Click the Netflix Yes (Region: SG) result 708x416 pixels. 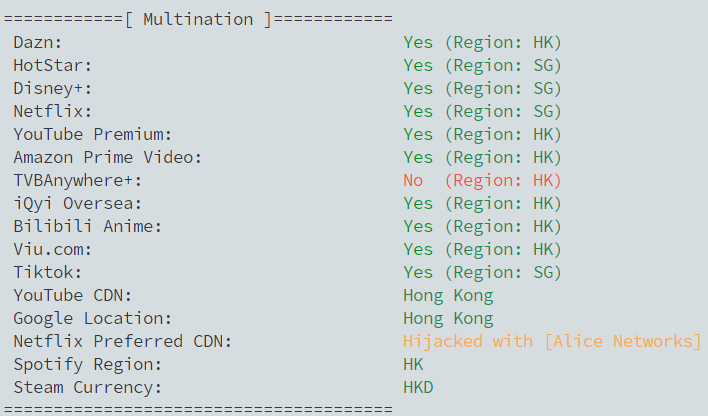coord(482,112)
